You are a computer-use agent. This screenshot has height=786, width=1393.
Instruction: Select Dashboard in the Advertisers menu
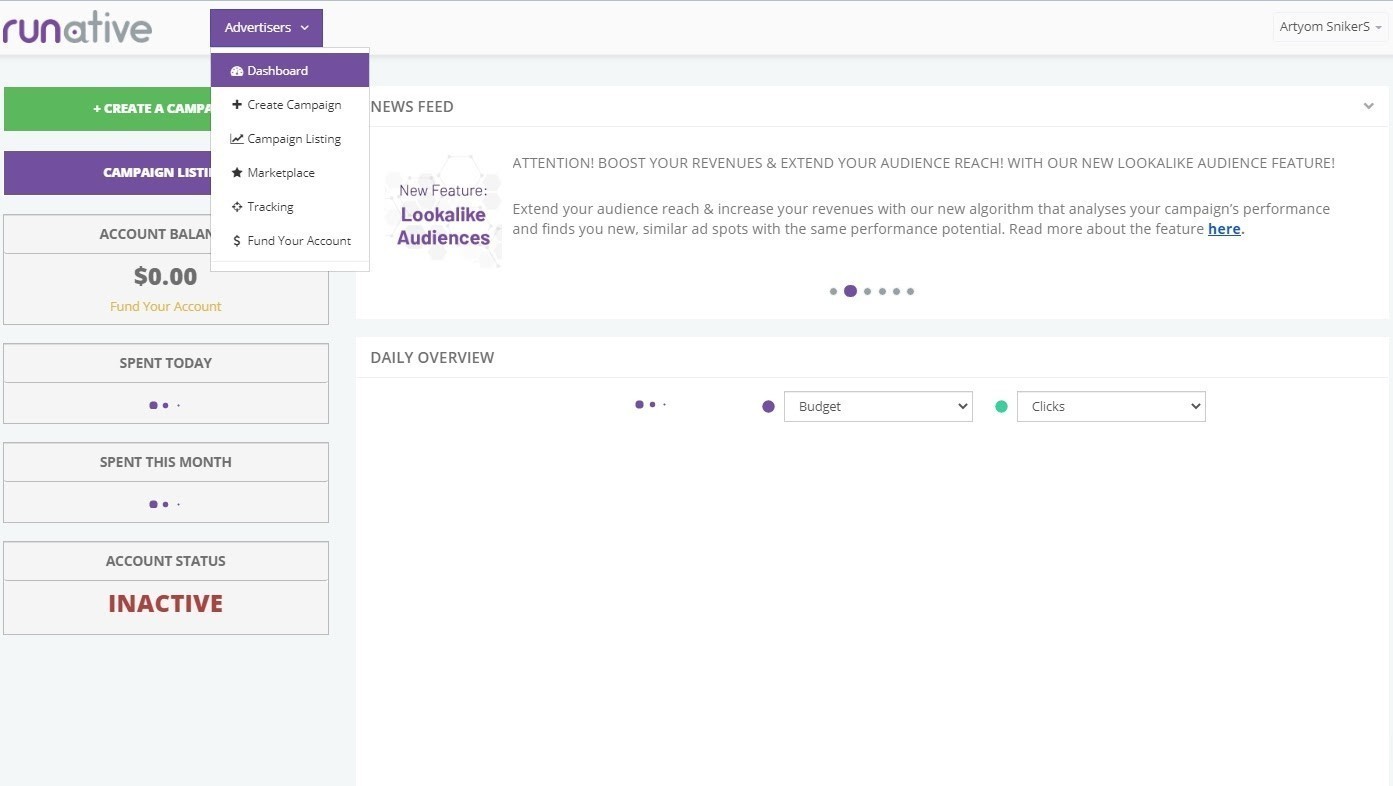(290, 71)
